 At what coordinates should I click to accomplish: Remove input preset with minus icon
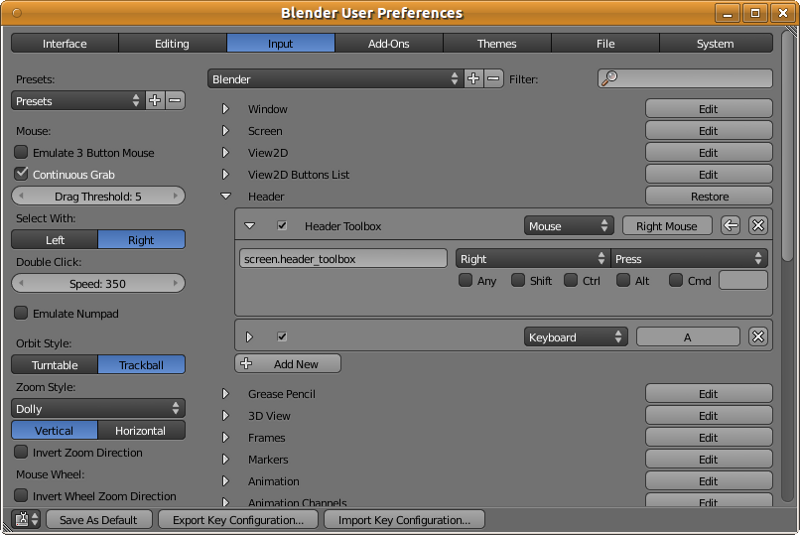coord(175,100)
